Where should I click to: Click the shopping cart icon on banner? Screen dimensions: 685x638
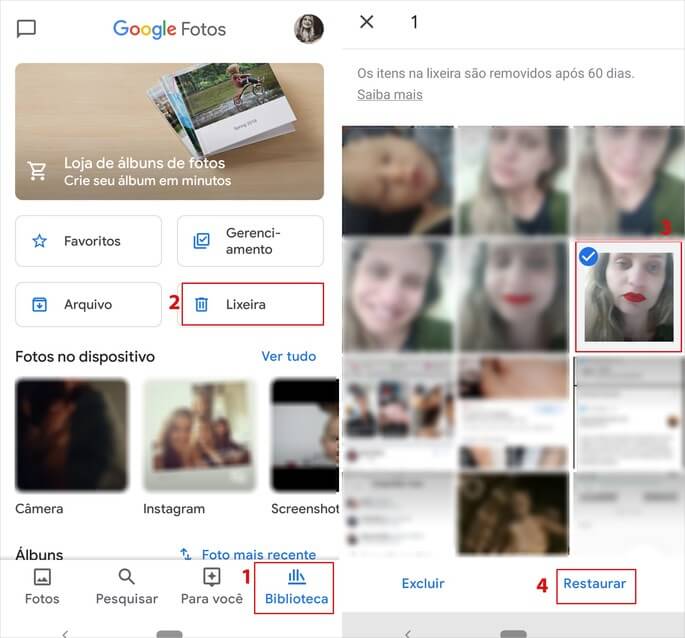38,171
